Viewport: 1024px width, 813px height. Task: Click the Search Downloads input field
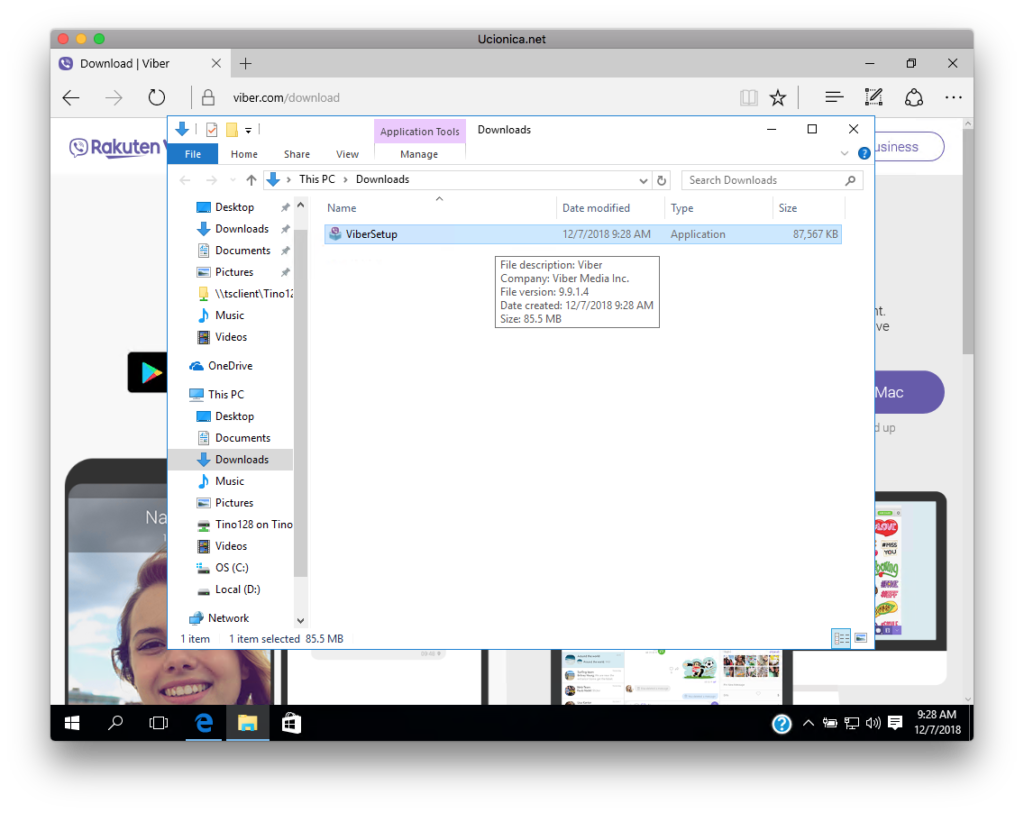(765, 180)
